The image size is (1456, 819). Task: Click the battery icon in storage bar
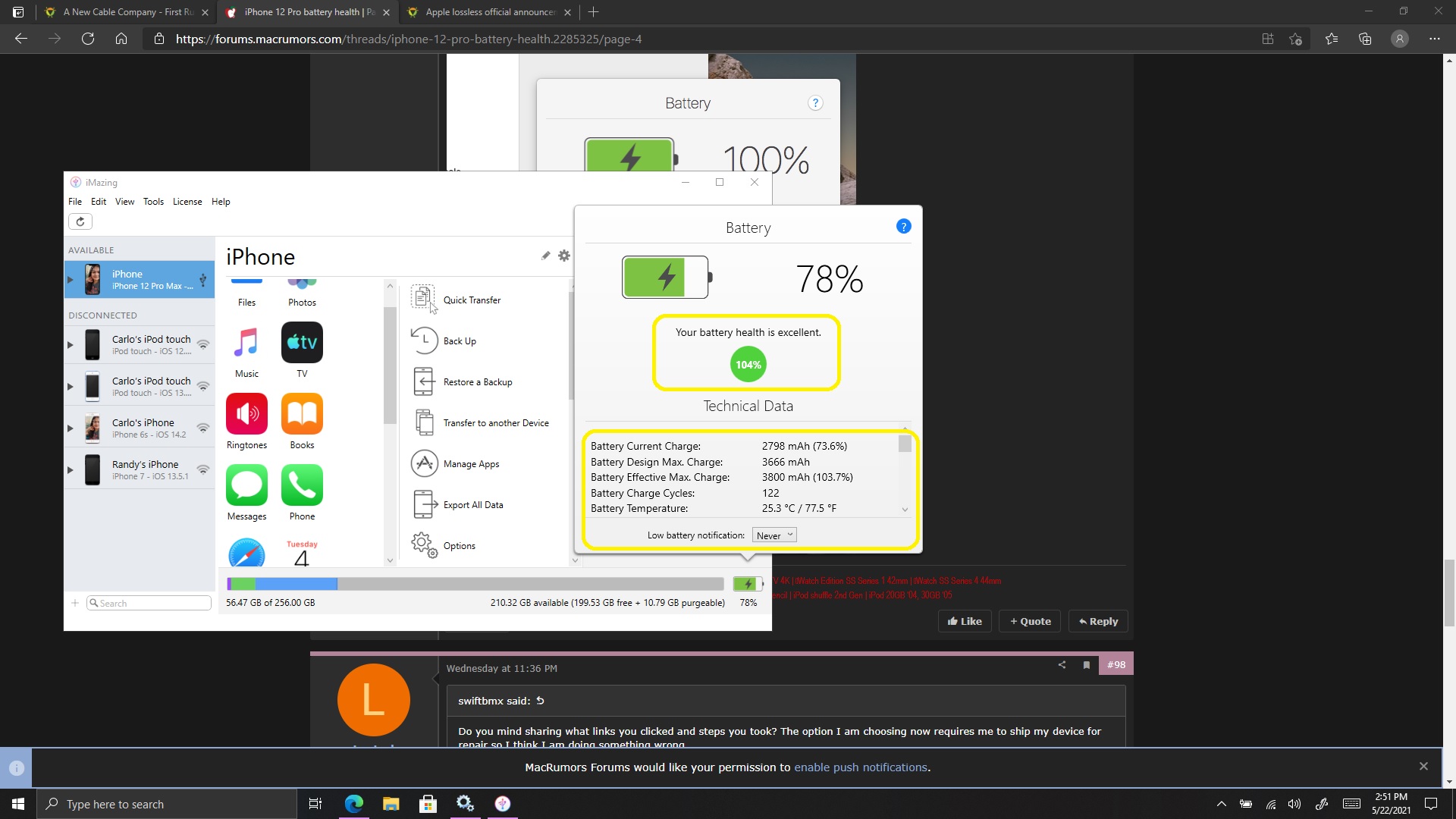748,584
